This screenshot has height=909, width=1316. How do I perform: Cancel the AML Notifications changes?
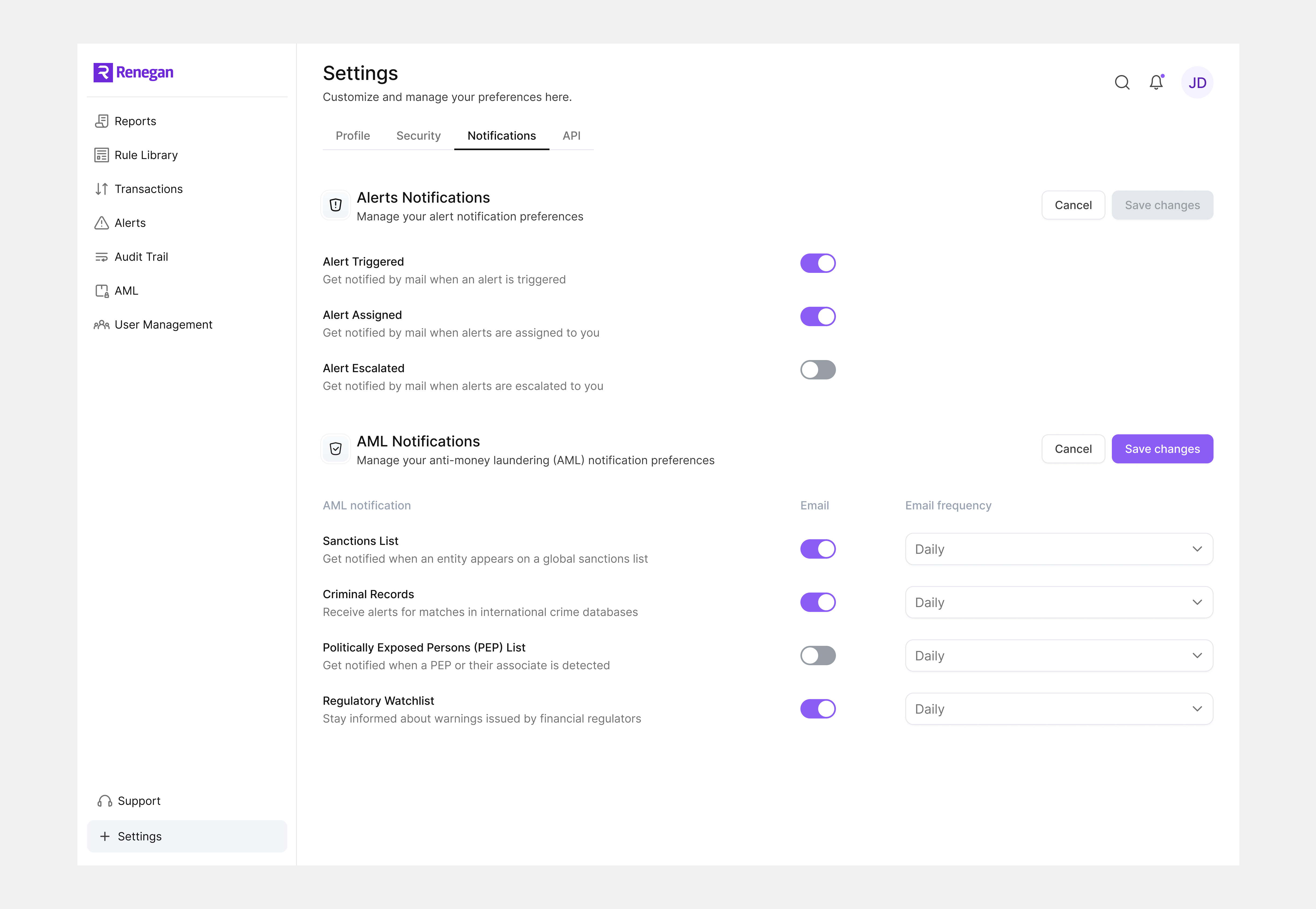point(1073,449)
